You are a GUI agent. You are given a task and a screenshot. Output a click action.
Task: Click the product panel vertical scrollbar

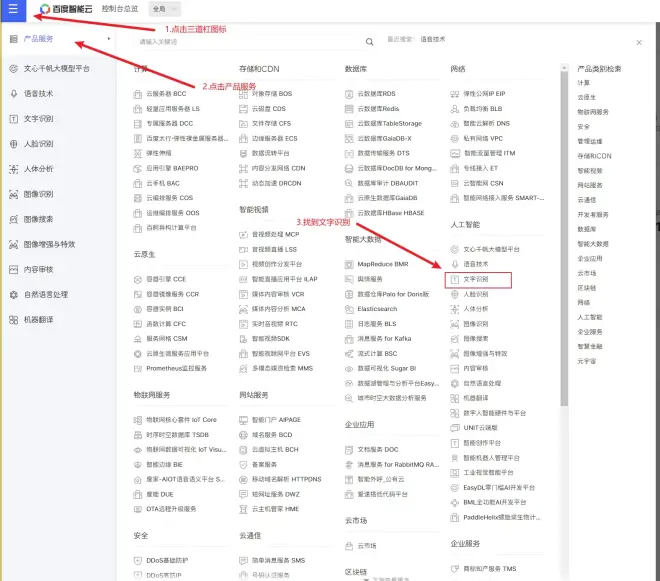pyautogui.click(x=564, y=238)
